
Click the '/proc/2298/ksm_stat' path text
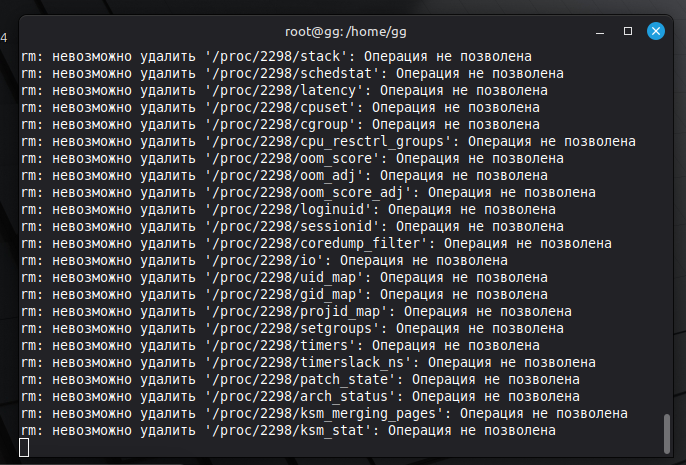(x=289, y=431)
